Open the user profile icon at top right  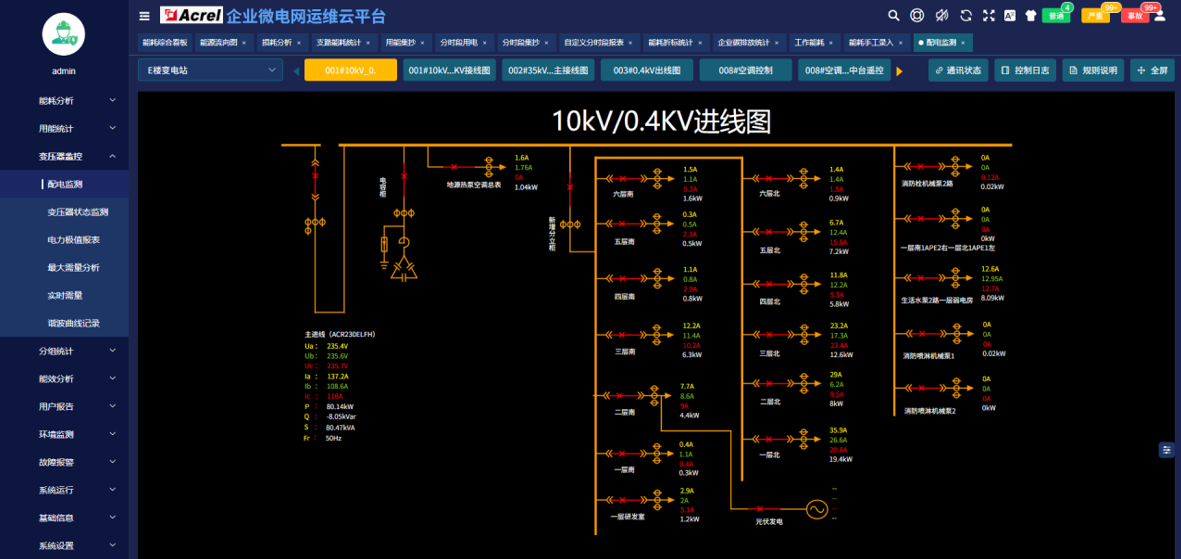(1160, 15)
